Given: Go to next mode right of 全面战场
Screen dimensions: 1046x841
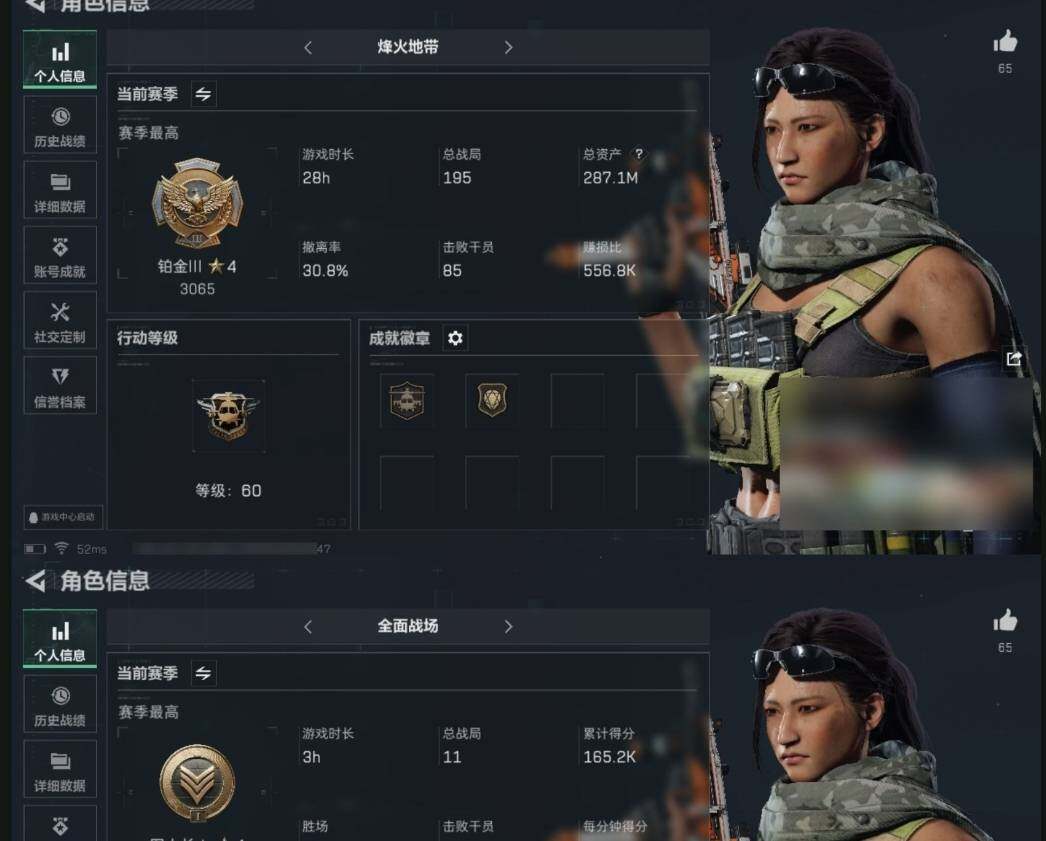Looking at the screenshot, I should click(x=508, y=627).
